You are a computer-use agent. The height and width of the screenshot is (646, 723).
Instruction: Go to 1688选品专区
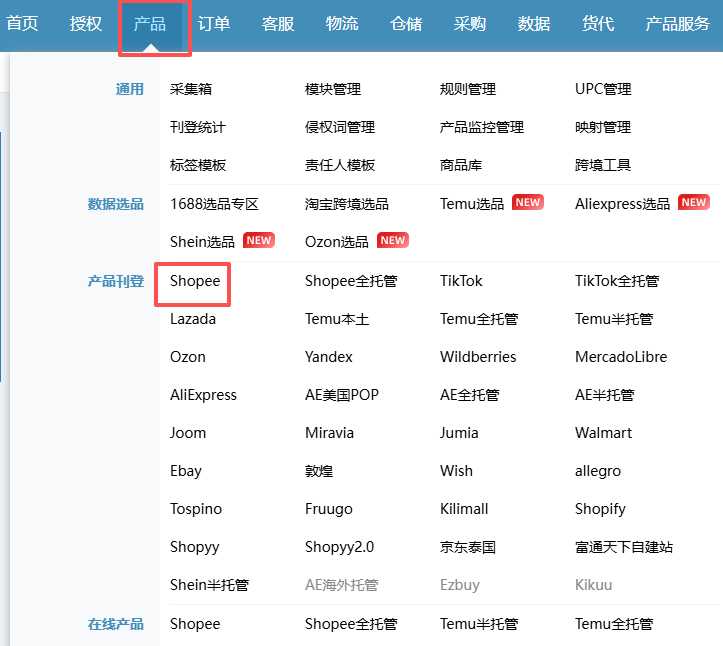tap(214, 204)
